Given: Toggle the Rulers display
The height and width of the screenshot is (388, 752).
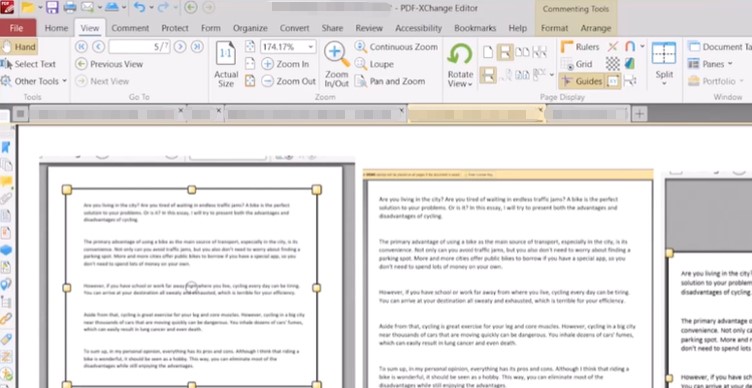Looking at the screenshot, I should (x=580, y=47).
